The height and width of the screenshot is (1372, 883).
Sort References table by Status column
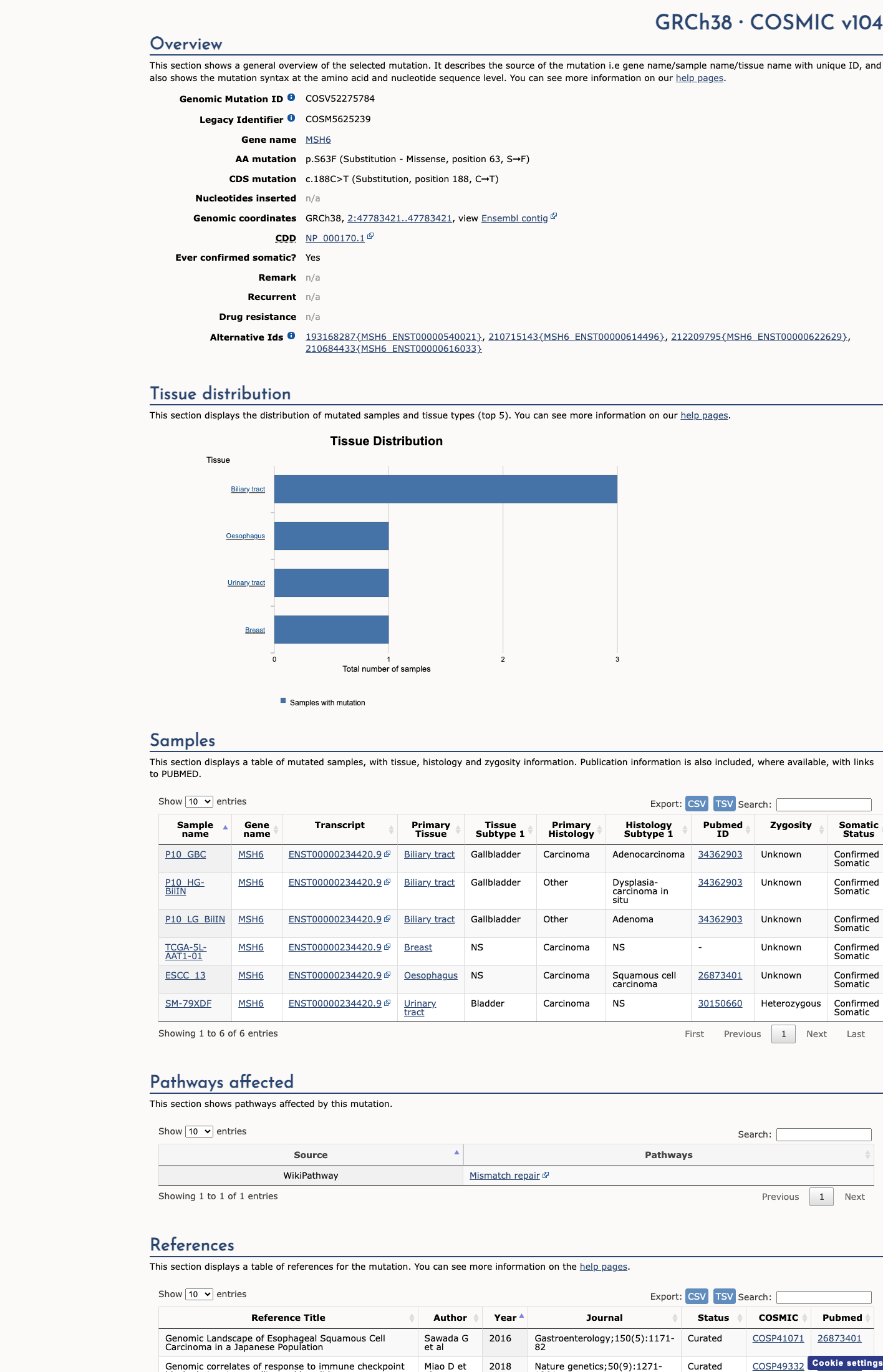[713, 1318]
